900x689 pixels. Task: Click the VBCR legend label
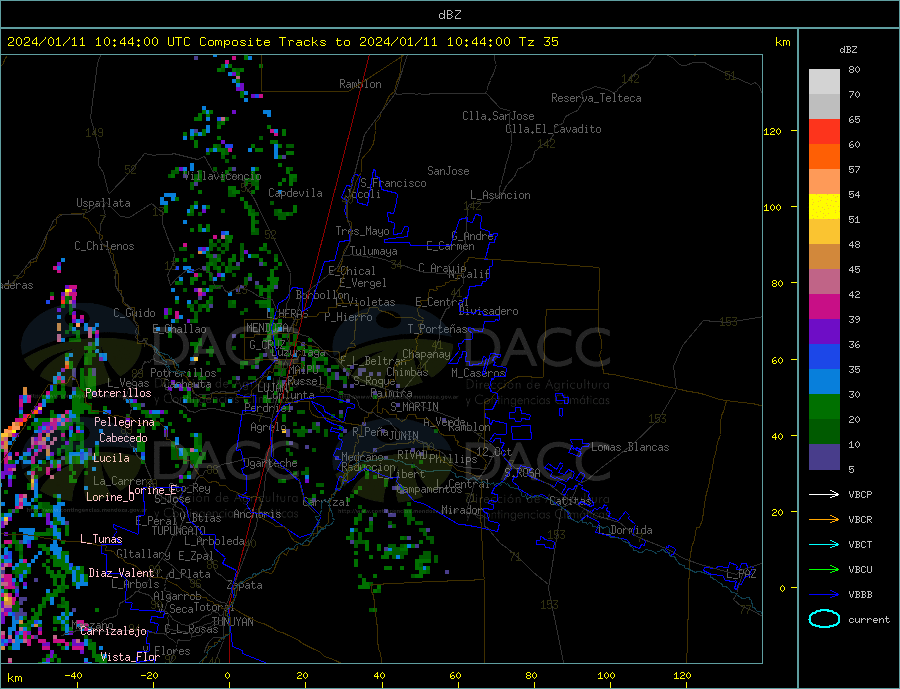pos(860,520)
